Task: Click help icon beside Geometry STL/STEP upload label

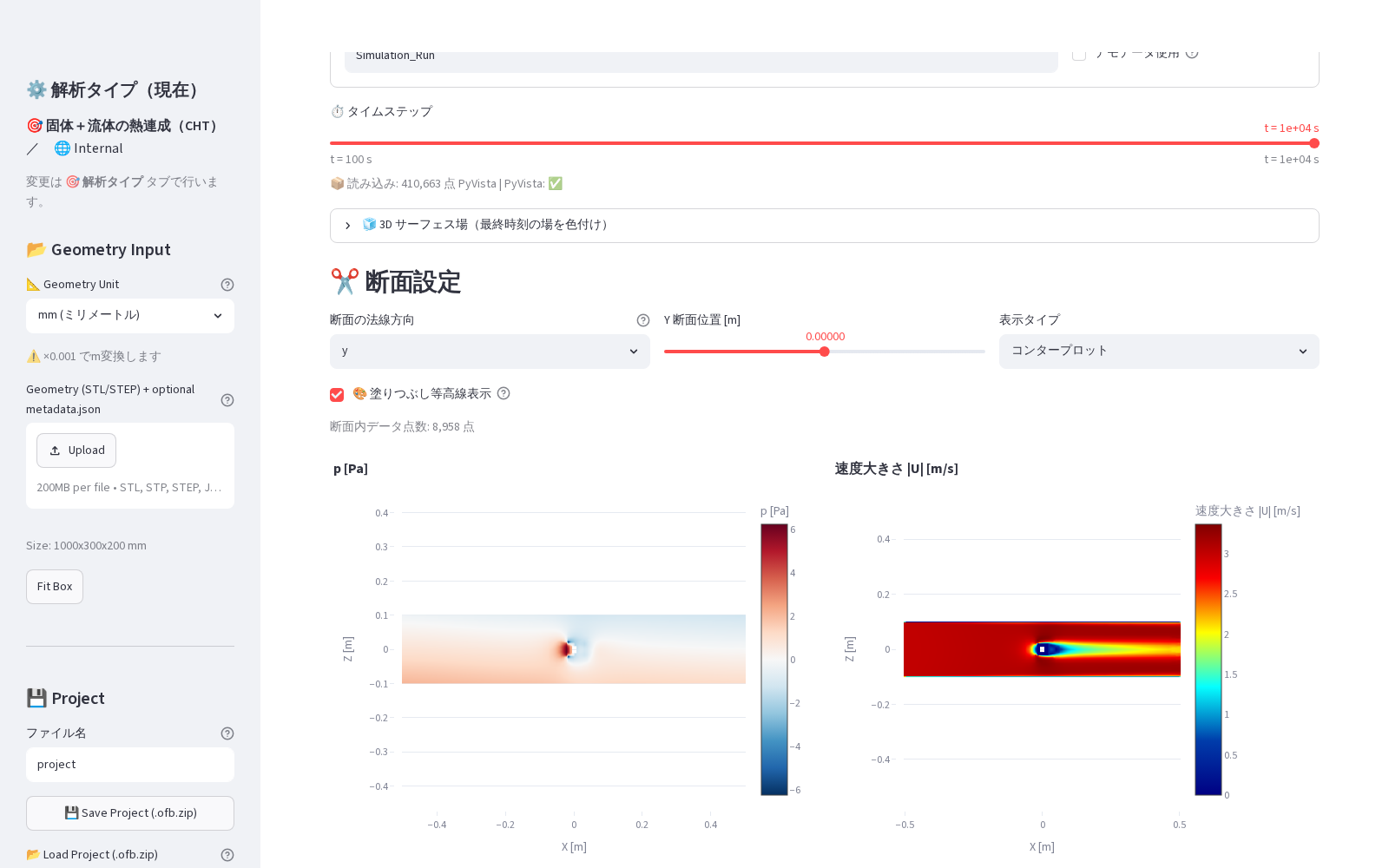Action: pos(227,400)
